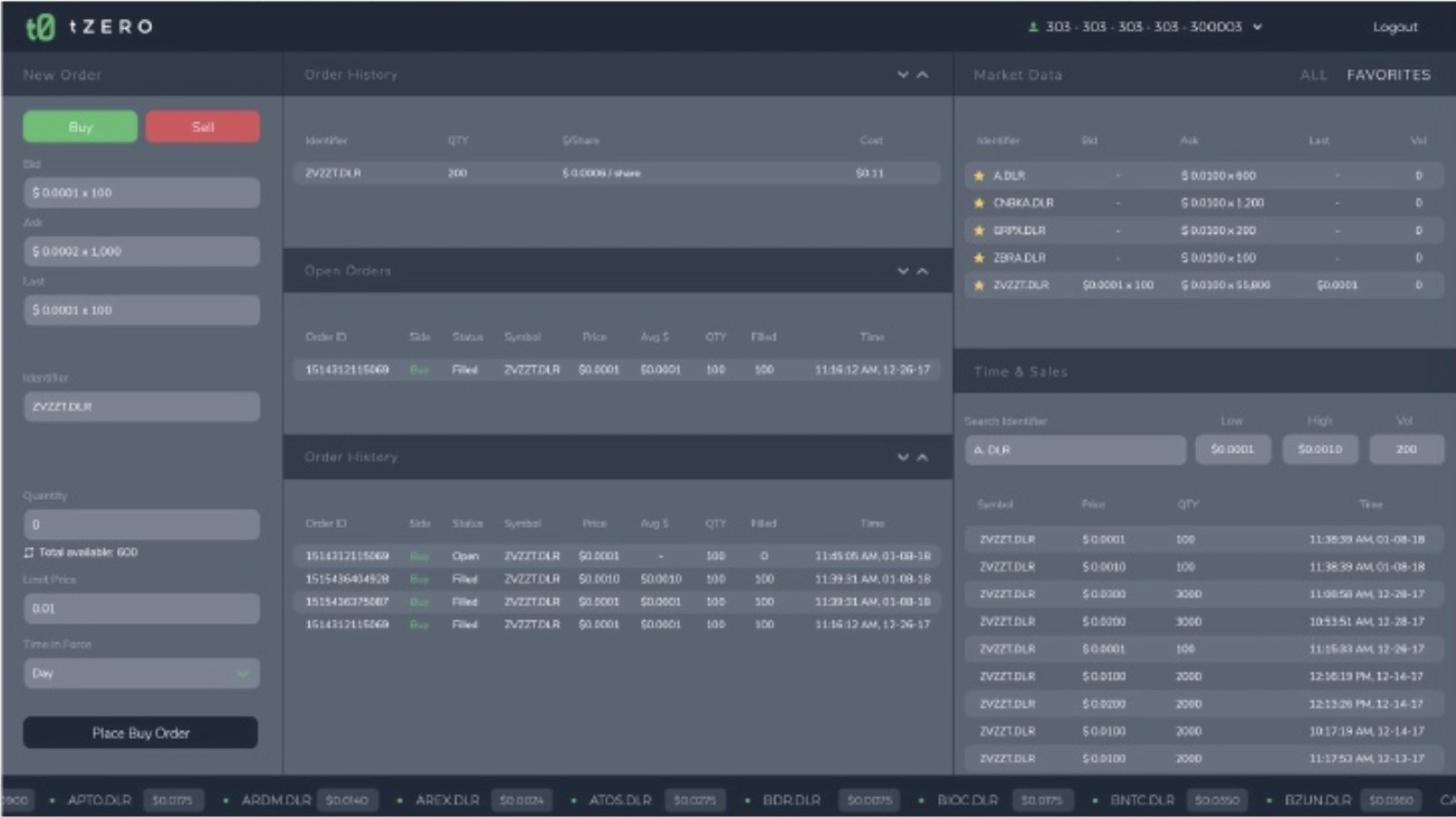
Task: Open the Time in Force dropdown
Action: (x=141, y=673)
